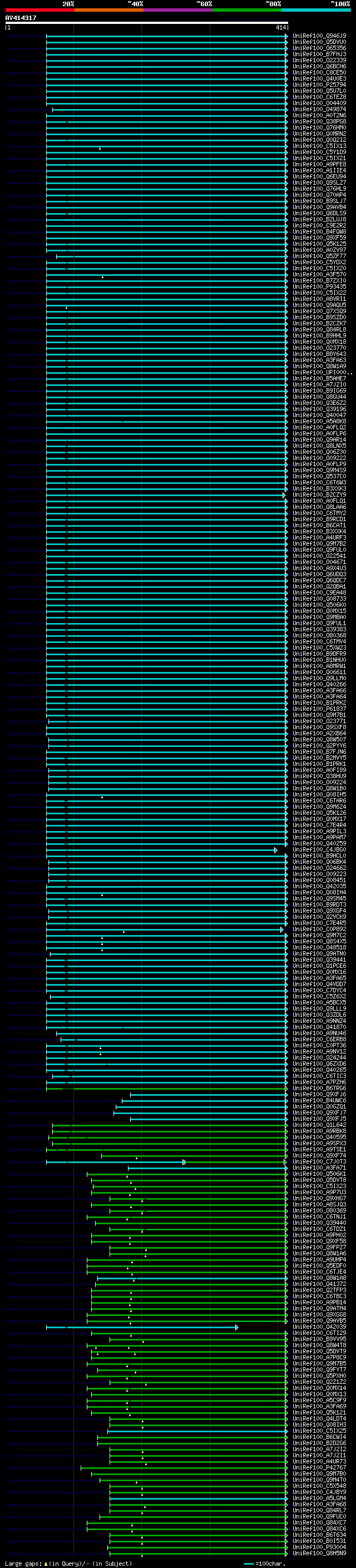Image resolution: width=356 pixels, height=1568 pixels.
Task: Open hit UniRef100_O22339
Action: coord(319,60)
